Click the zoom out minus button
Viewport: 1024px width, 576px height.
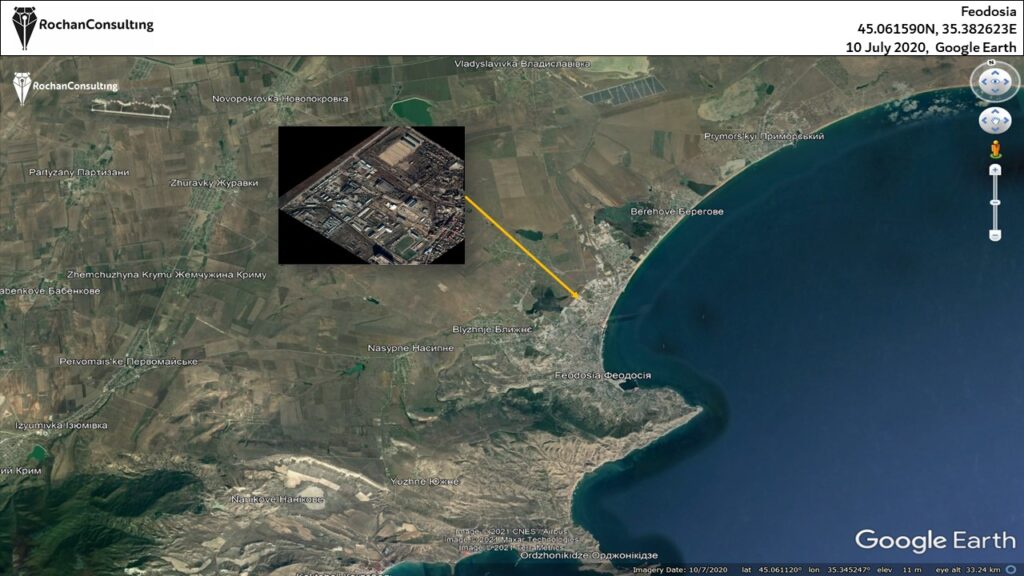pyautogui.click(x=995, y=235)
